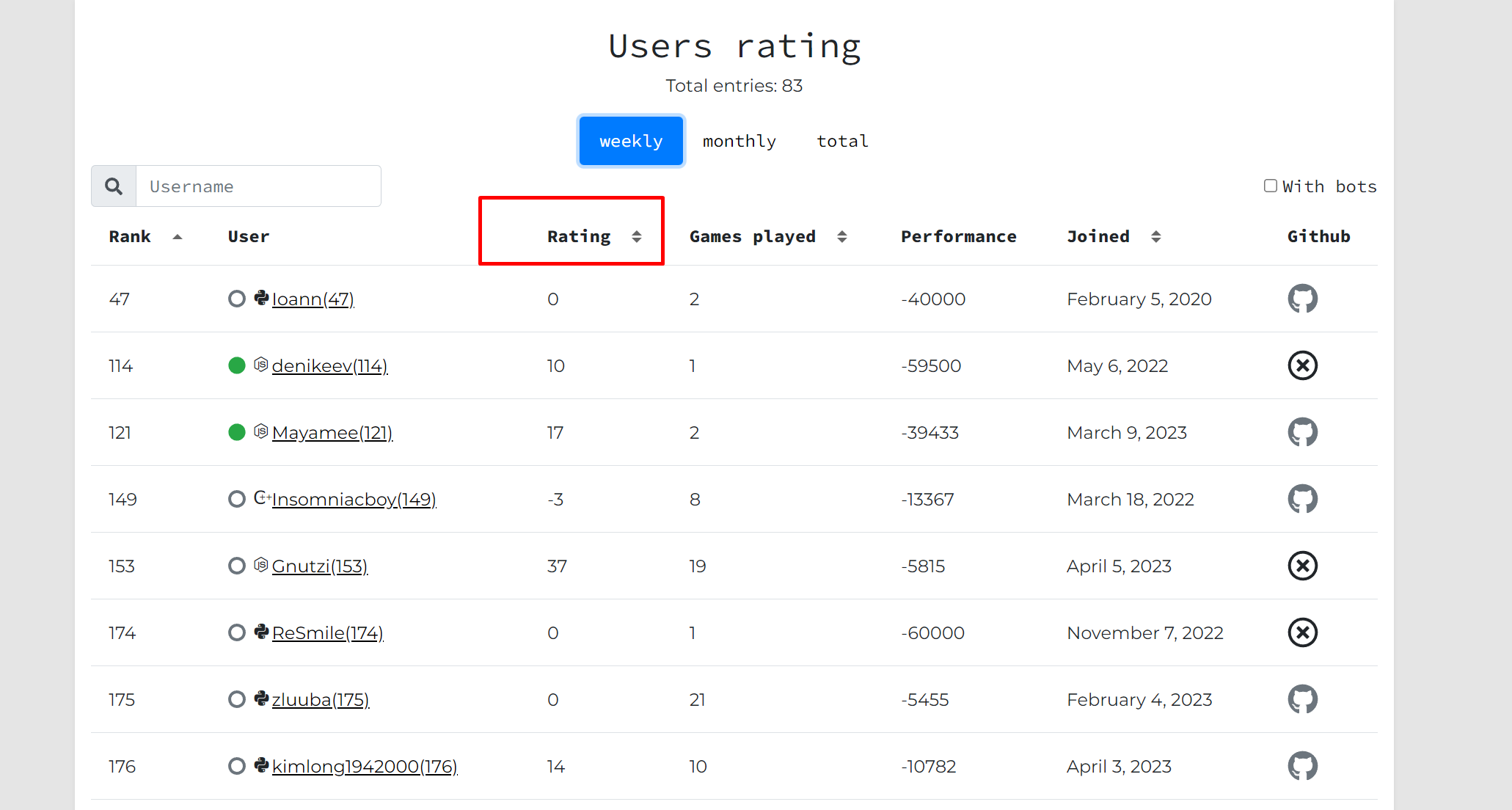1512x810 pixels.
Task: Click kimlong1942000's GitHub icon
Action: tap(1302, 766)
